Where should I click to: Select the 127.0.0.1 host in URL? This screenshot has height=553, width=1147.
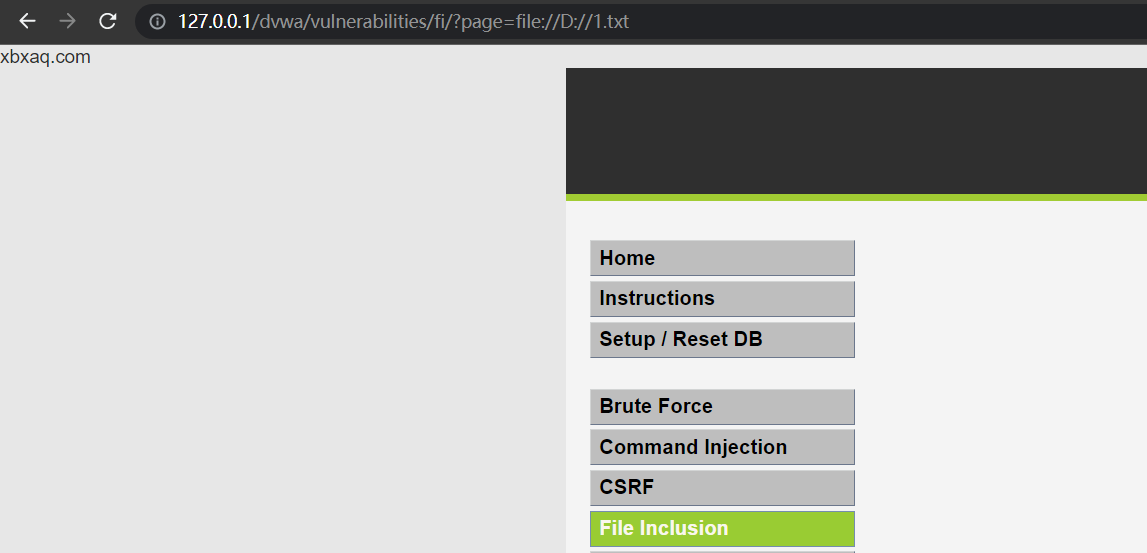tap(214, 22)
